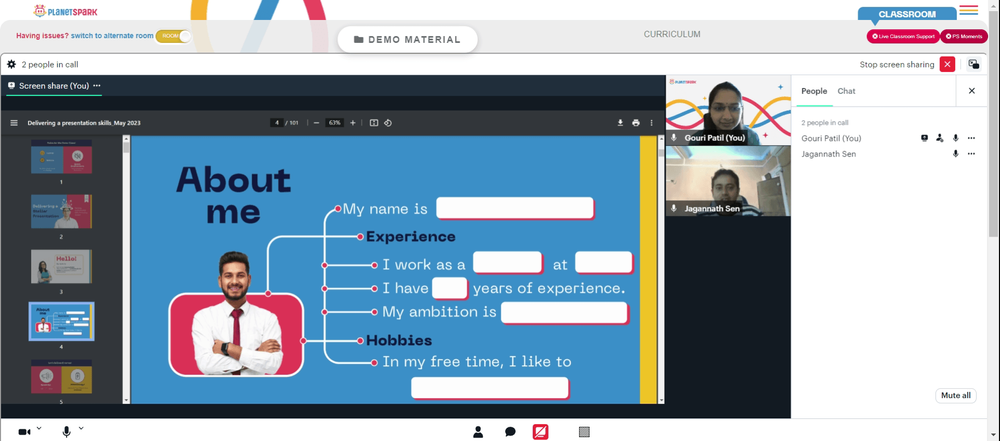Expand the microphone options chevron
1000x441 pixels.
click(81, 428)
